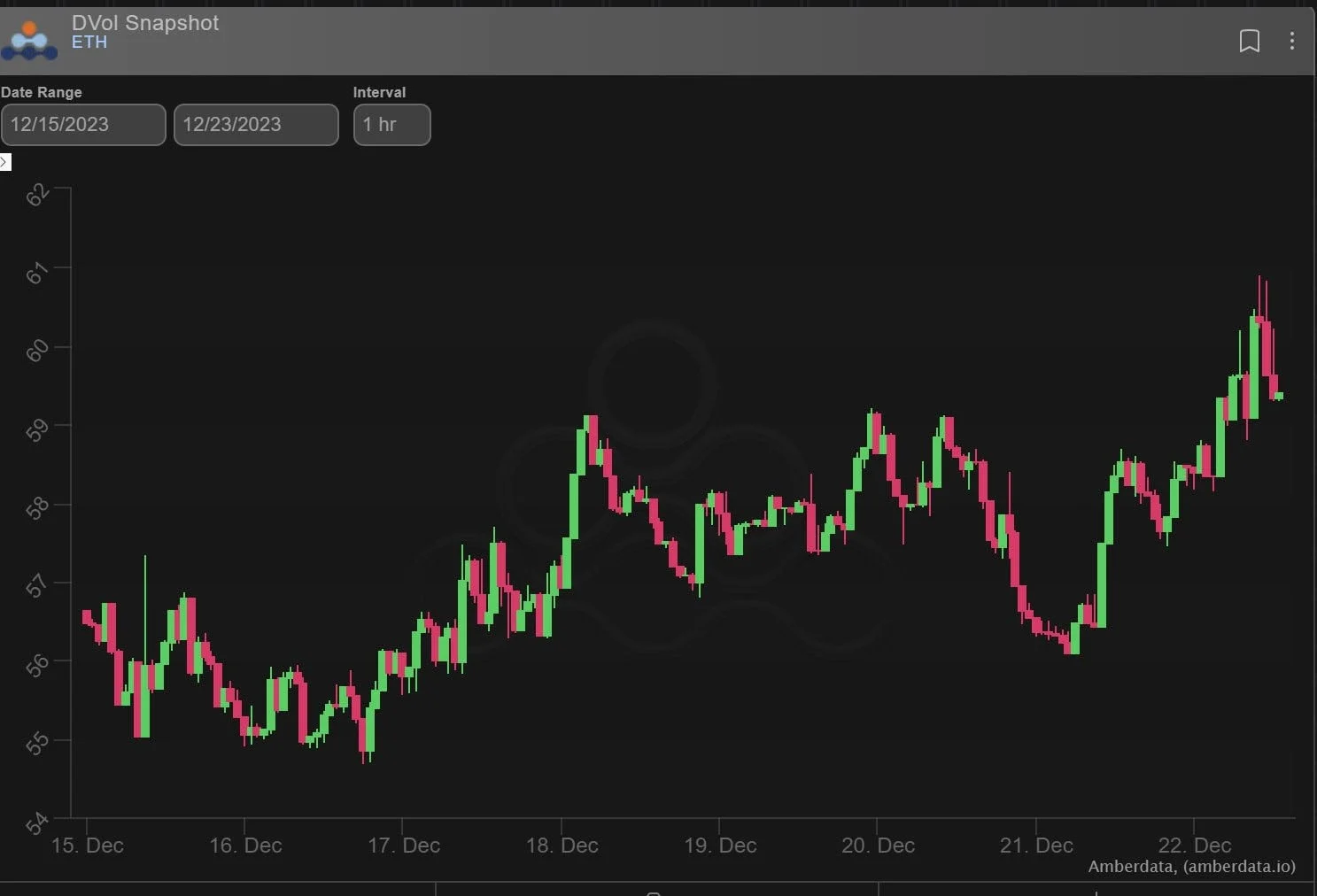Click the 15. Dec x-axis label
This screenshot has height=896, width=1317.
point(87,846)
